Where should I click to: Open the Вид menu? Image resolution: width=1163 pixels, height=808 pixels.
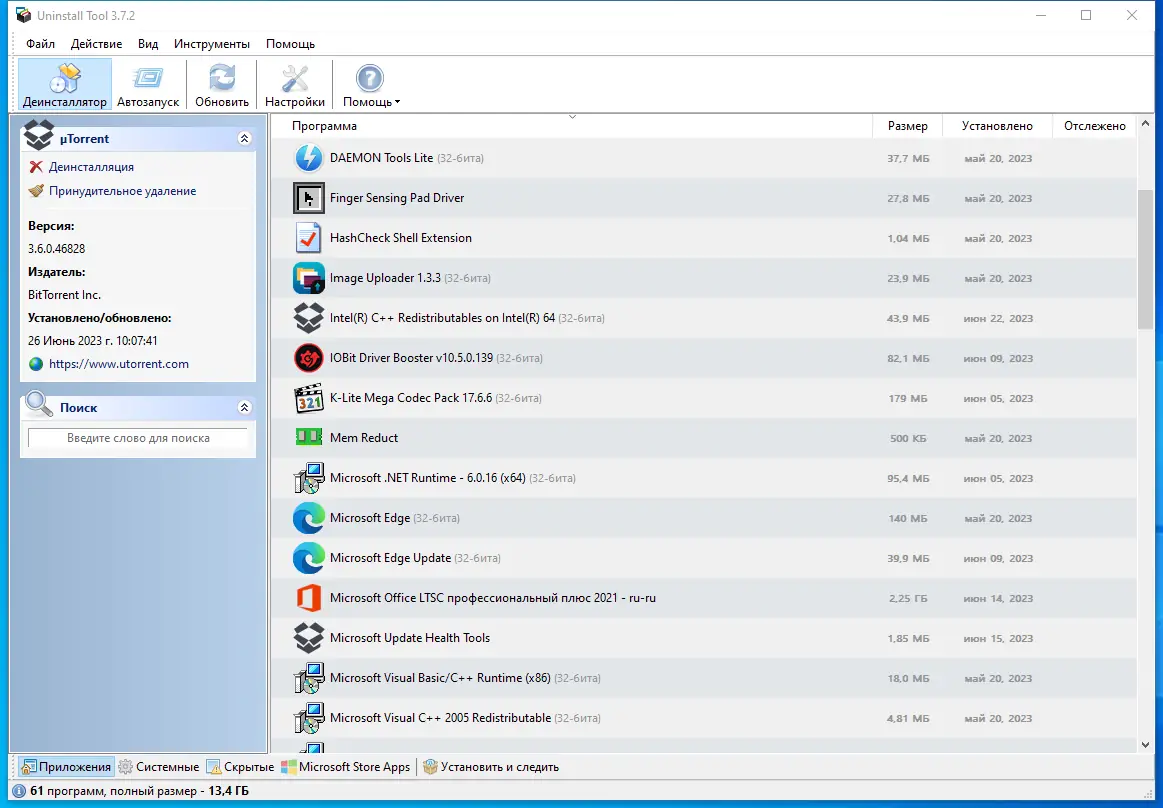148,44
